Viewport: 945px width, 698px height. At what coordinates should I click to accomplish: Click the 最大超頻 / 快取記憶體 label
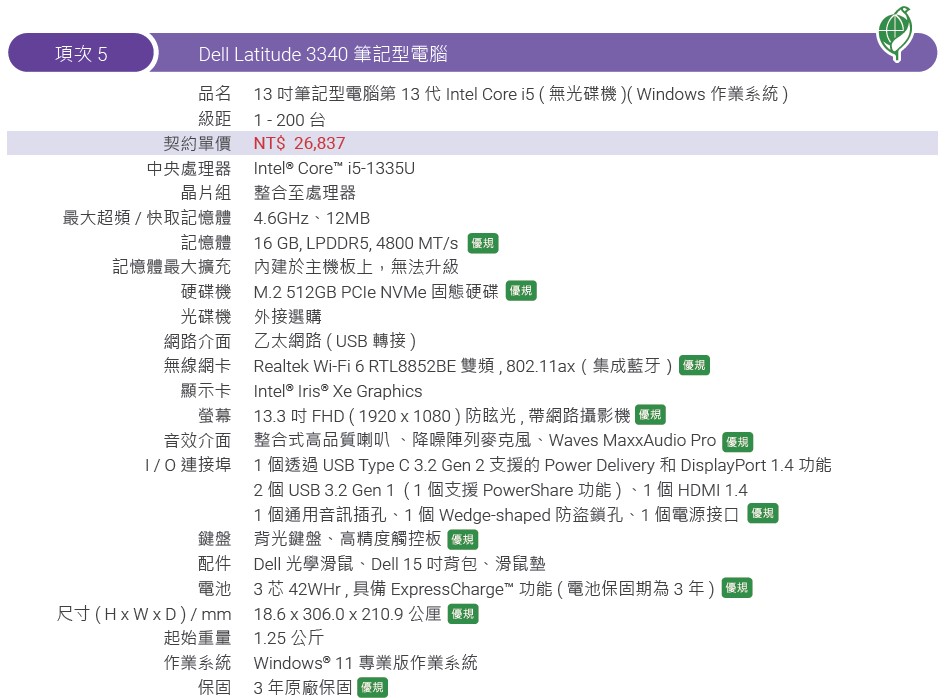[x=147, y=218]
